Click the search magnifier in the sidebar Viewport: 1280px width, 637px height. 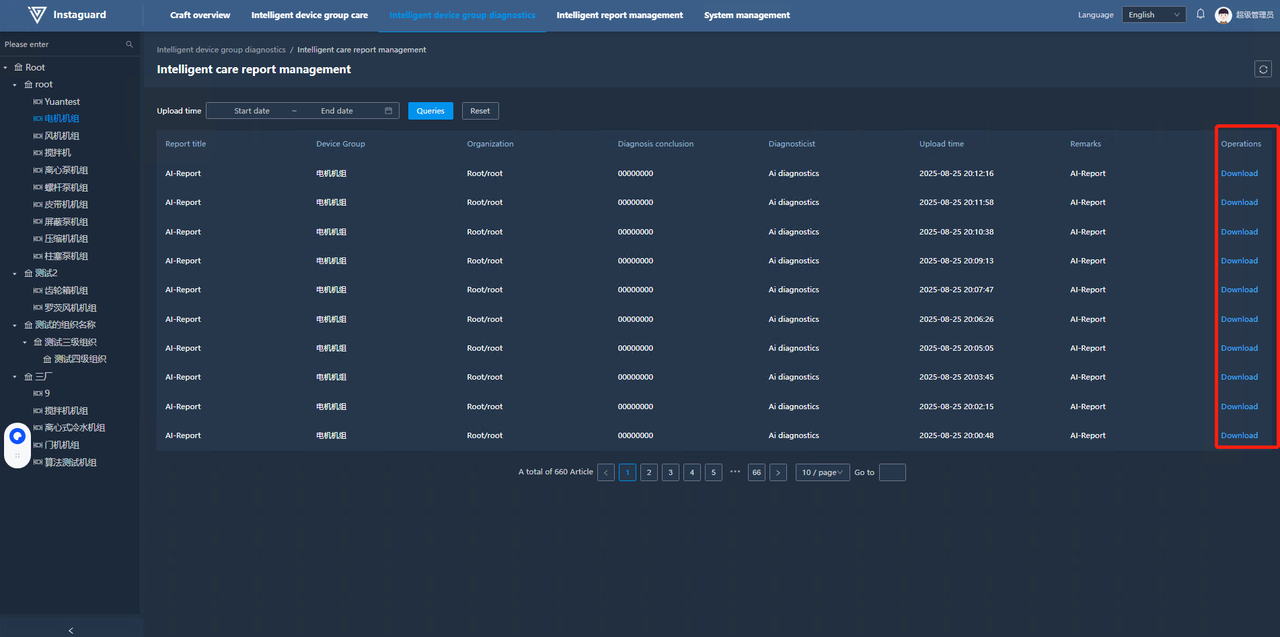pyautogui.click(x=129, y=45)
